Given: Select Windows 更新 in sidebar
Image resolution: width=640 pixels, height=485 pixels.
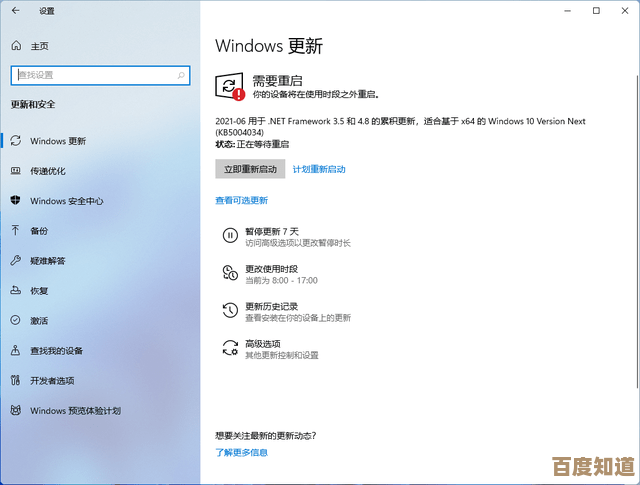Looking at the screenshot, I should [x=58, y=141].
